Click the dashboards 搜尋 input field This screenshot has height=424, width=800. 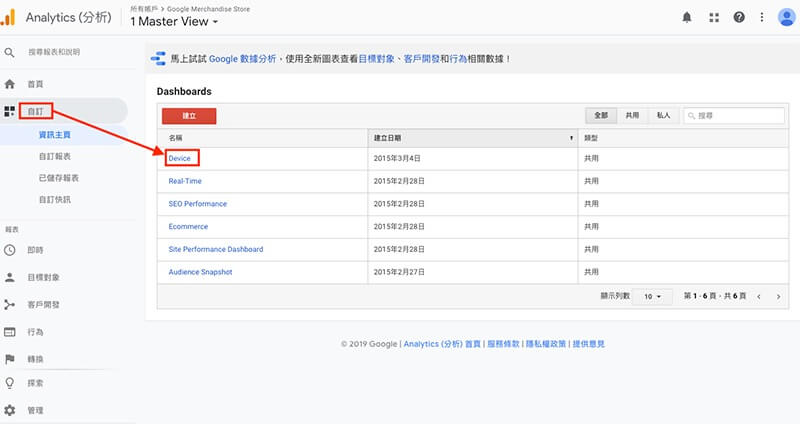tap(734, 115)
